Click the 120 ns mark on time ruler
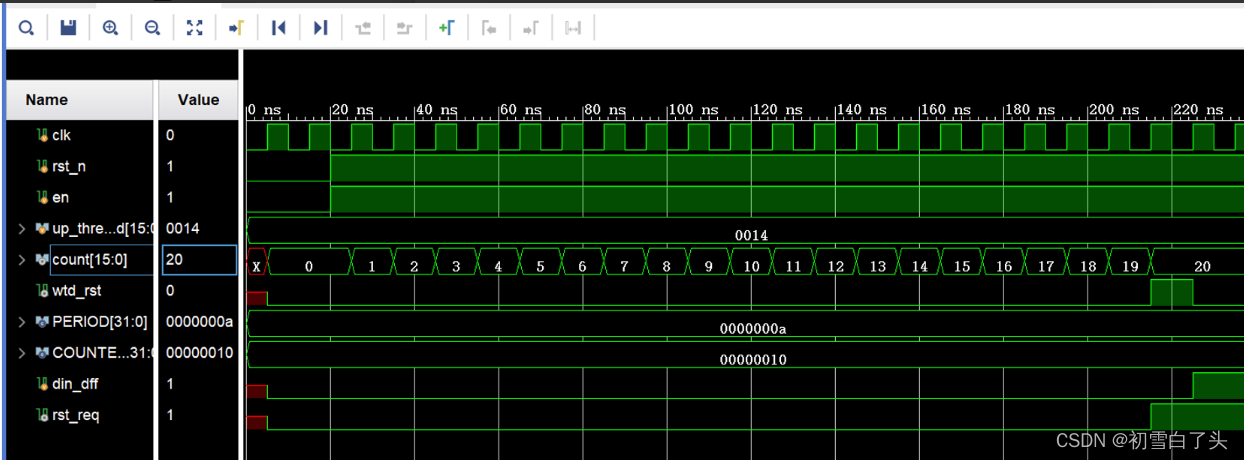This screenshot has width=1244, height=460. click(777, 109)
